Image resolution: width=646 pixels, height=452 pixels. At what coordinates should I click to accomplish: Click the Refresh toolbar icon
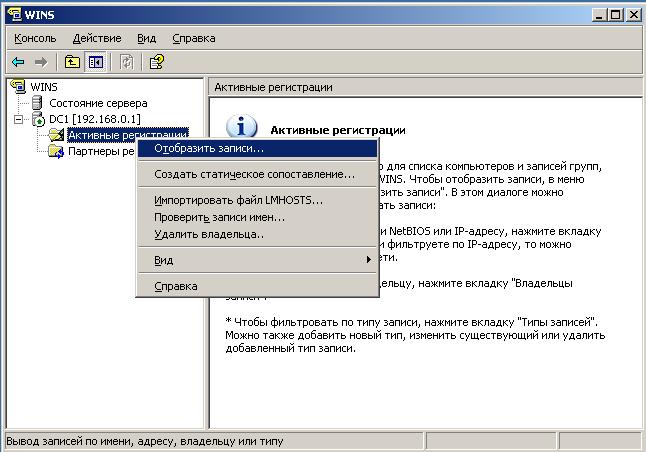126,63
